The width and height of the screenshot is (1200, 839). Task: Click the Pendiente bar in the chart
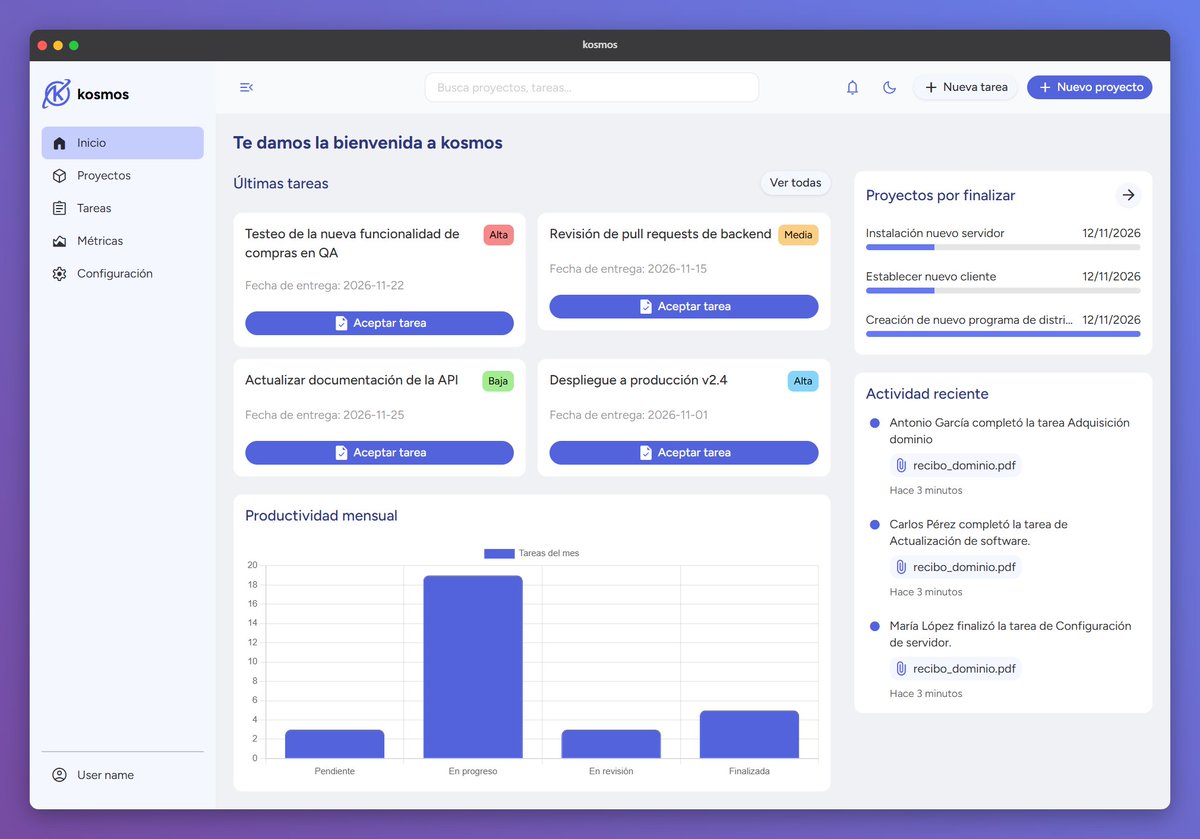tap(334, 744)
